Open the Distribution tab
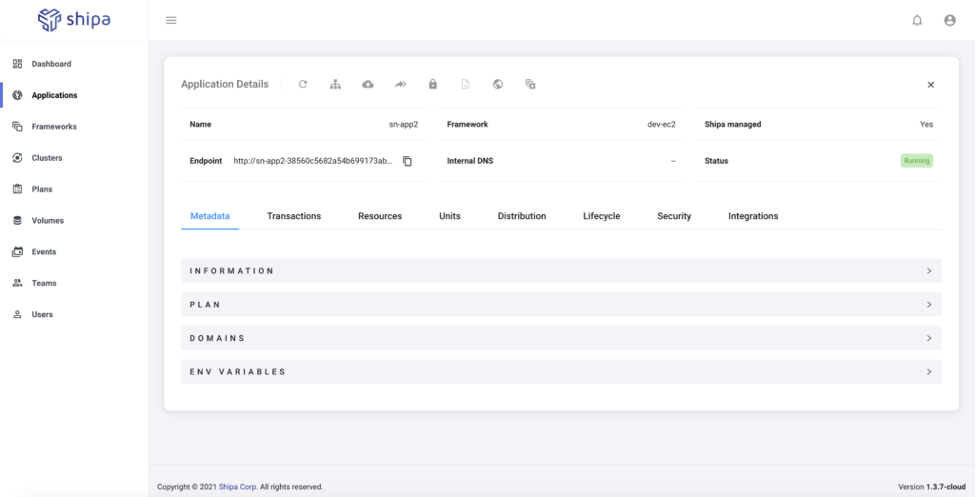 pos(522,216)
